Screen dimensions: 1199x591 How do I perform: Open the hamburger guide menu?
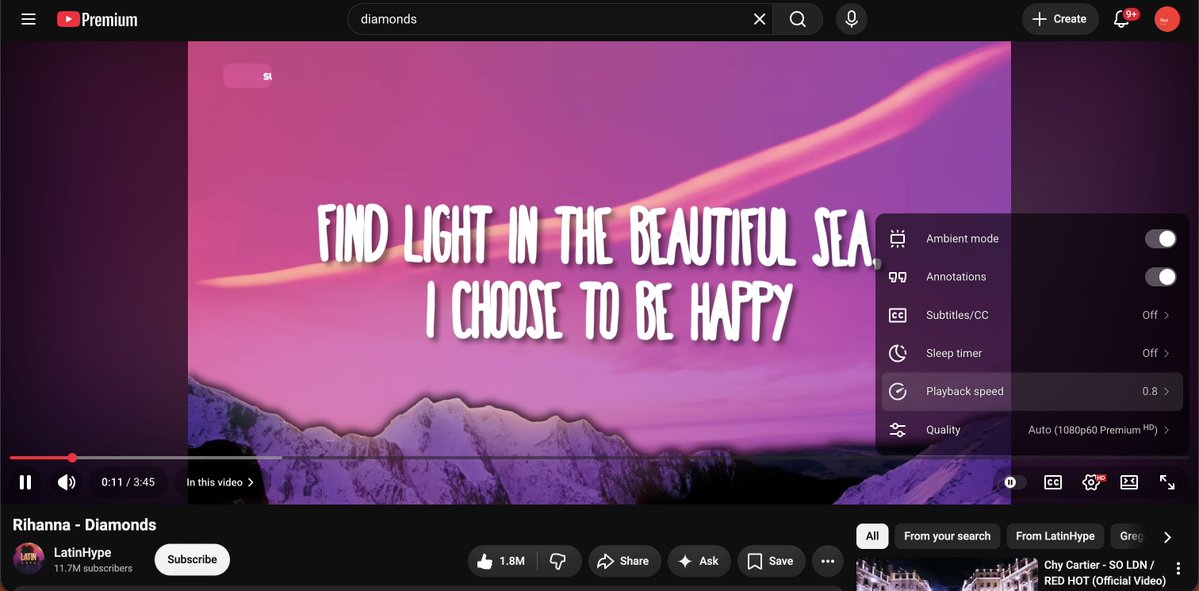[28, 19]
